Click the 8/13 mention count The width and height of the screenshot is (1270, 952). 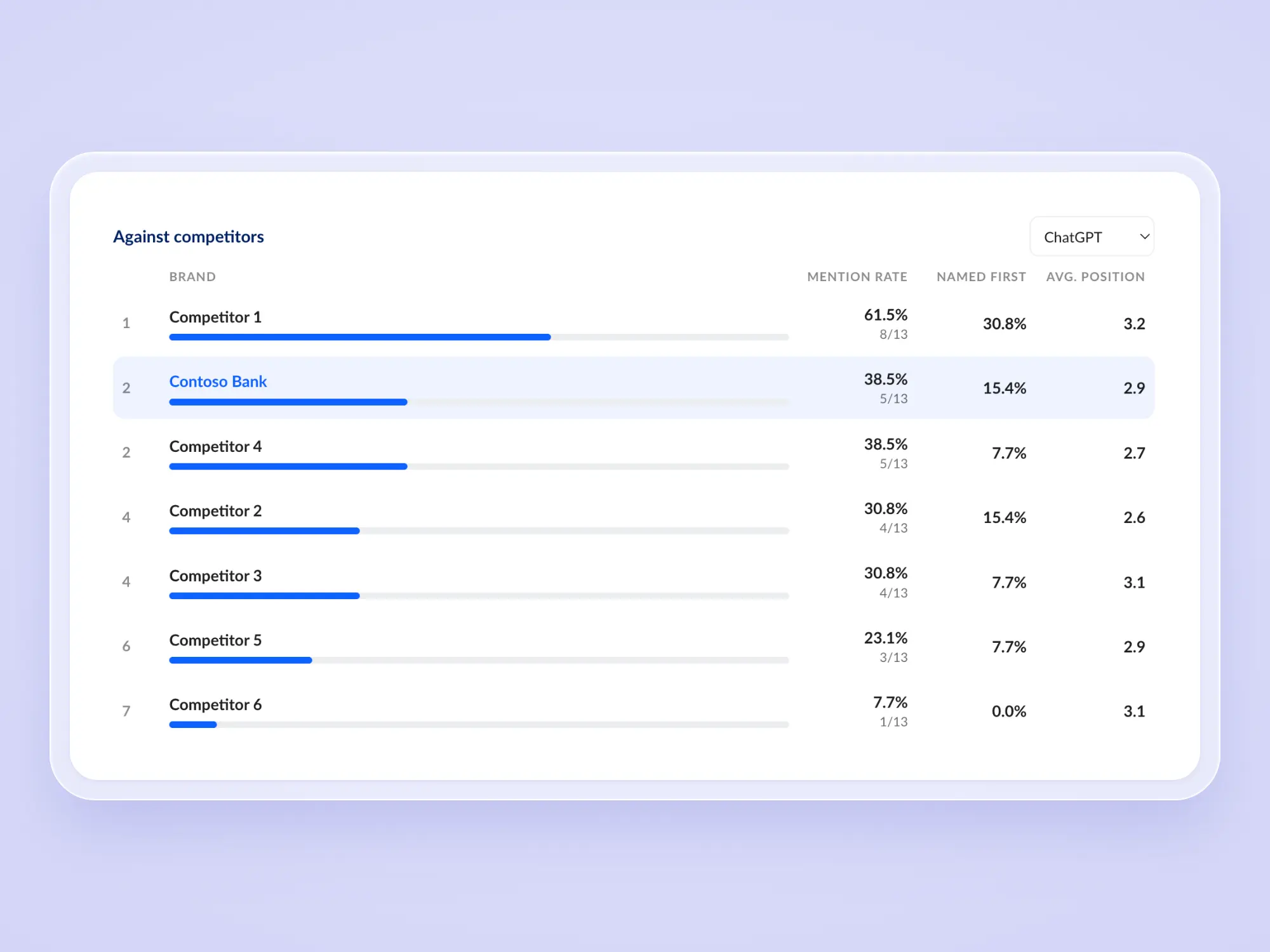coord(893,334)
